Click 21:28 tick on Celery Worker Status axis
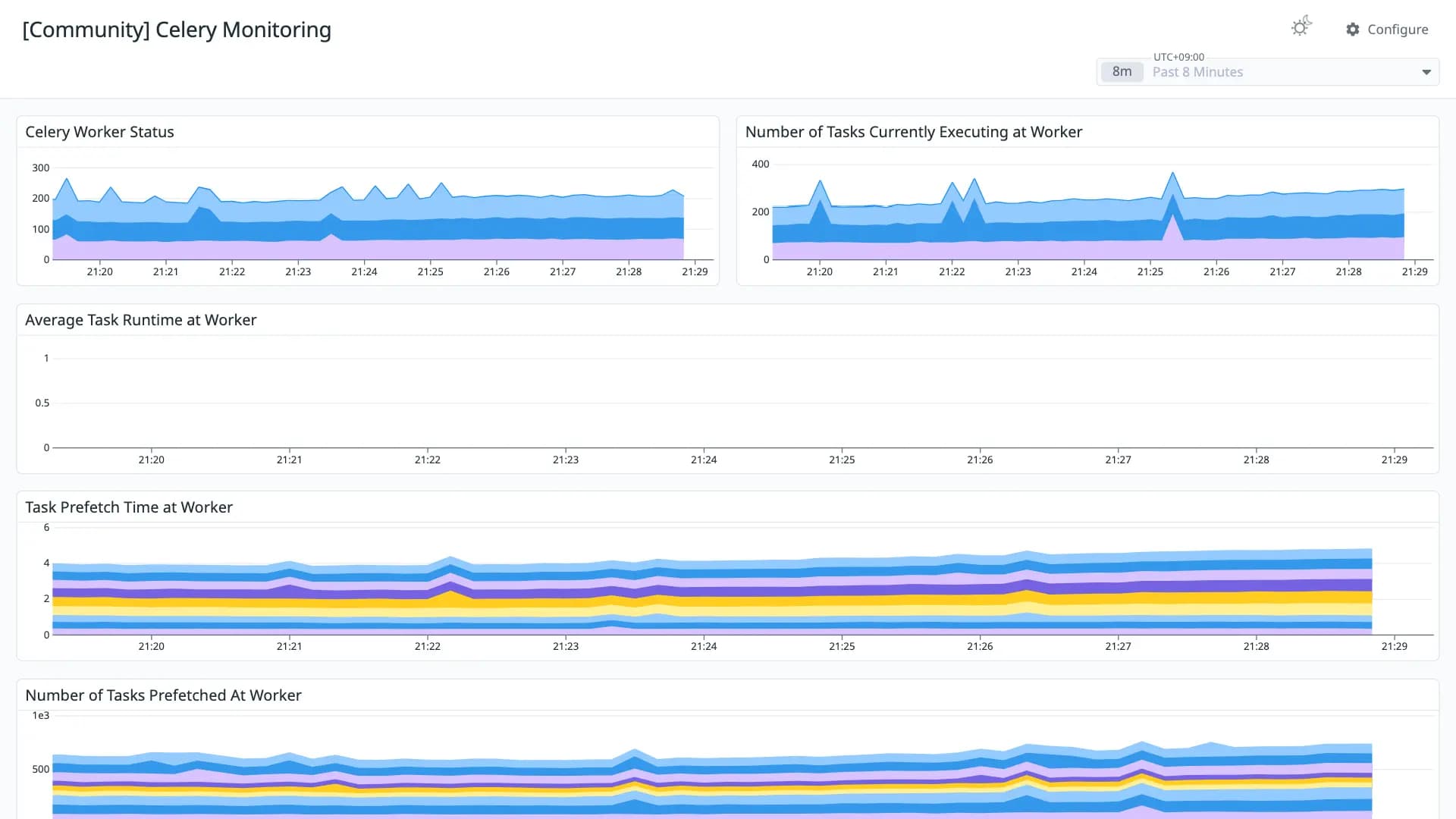Viewport: 1456px width, 819px height. (x=629, y=271)
